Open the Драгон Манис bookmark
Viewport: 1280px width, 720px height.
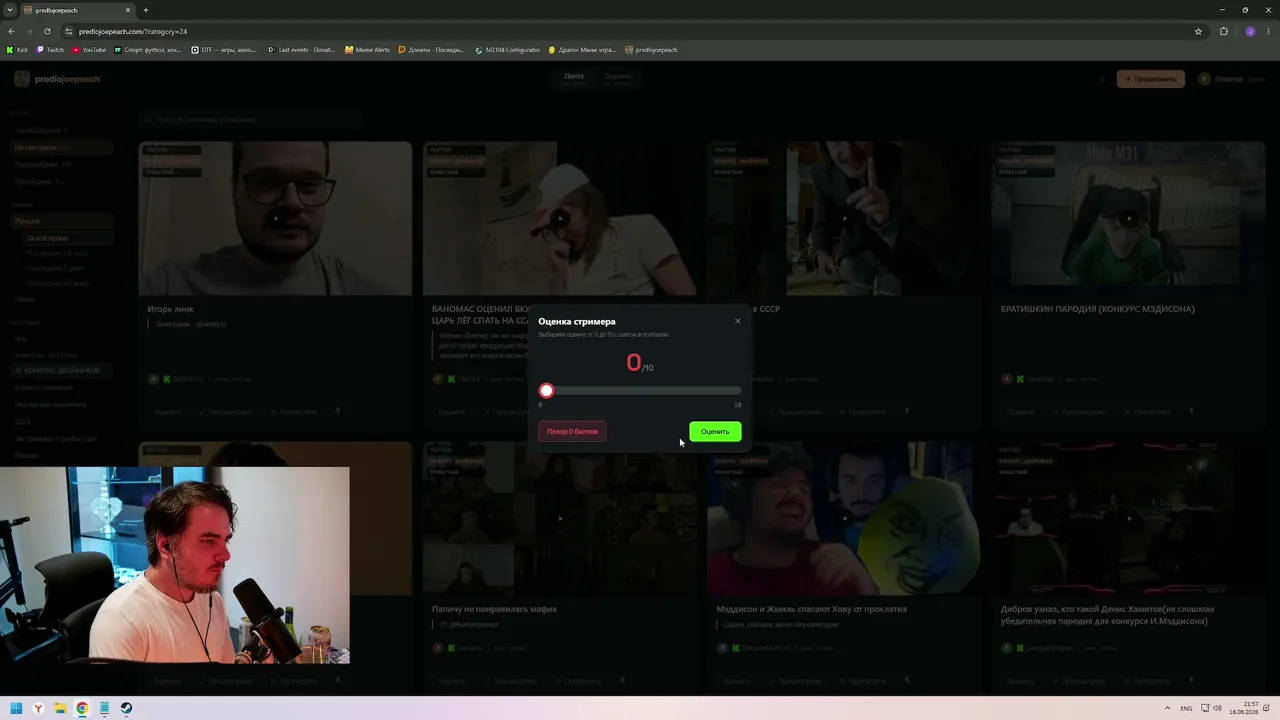click(582, 50)
